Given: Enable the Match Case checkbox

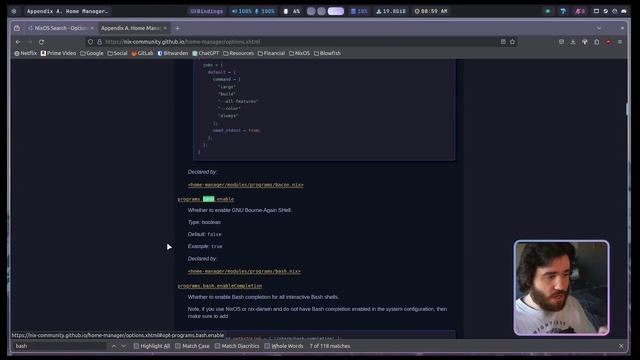Looking at the screenshot, I should point(178,346).
